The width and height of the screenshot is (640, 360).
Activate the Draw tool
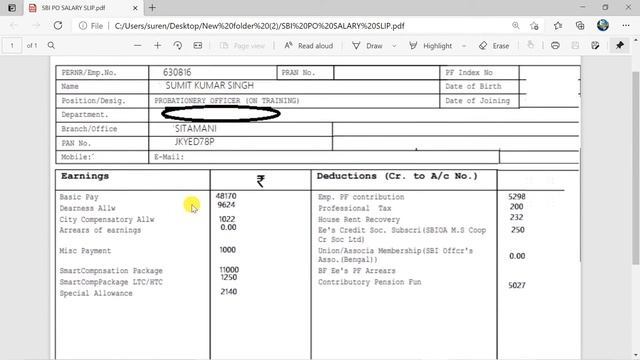point(367,46)
